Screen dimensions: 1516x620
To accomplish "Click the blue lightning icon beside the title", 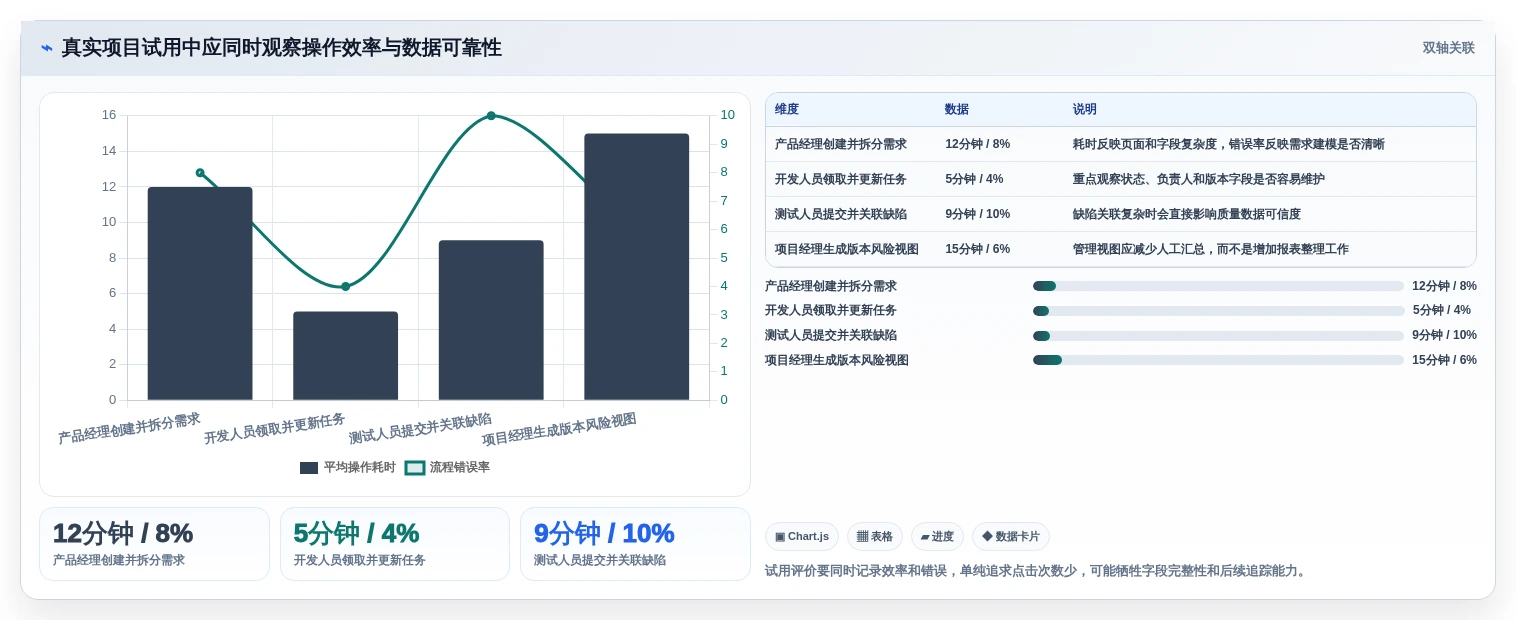I will pyautogui.click(x=47, y=48).
